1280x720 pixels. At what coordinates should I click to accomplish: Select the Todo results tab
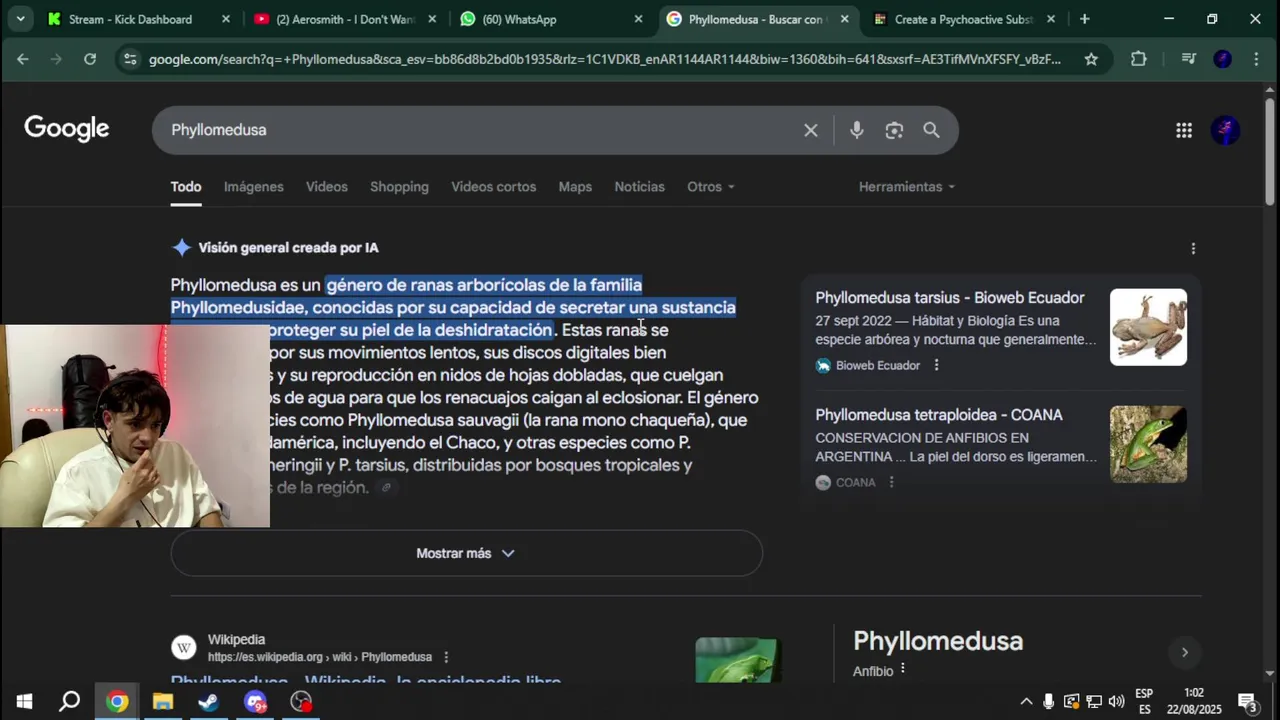coord(186,187)
